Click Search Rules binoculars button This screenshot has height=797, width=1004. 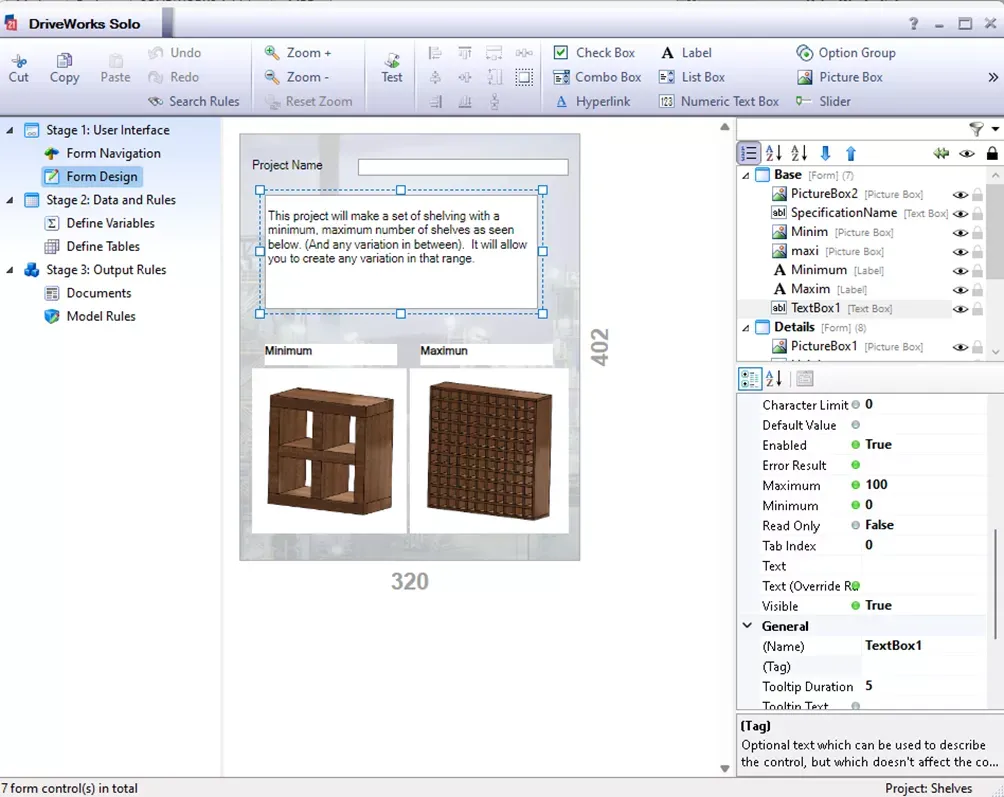pyautogui.click(x=193, y=101)
